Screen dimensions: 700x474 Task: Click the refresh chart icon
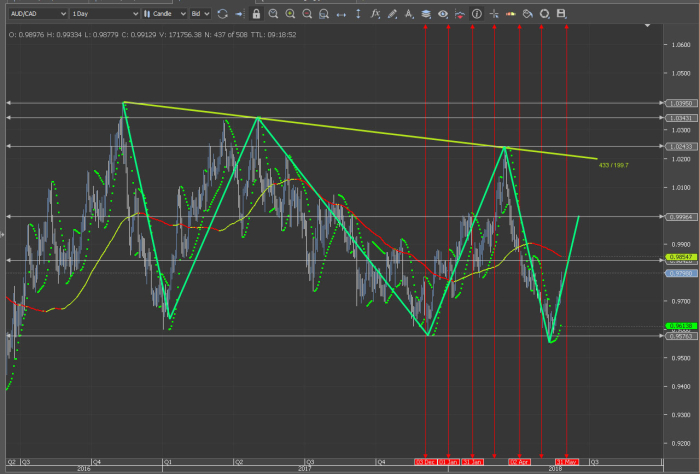222,14
